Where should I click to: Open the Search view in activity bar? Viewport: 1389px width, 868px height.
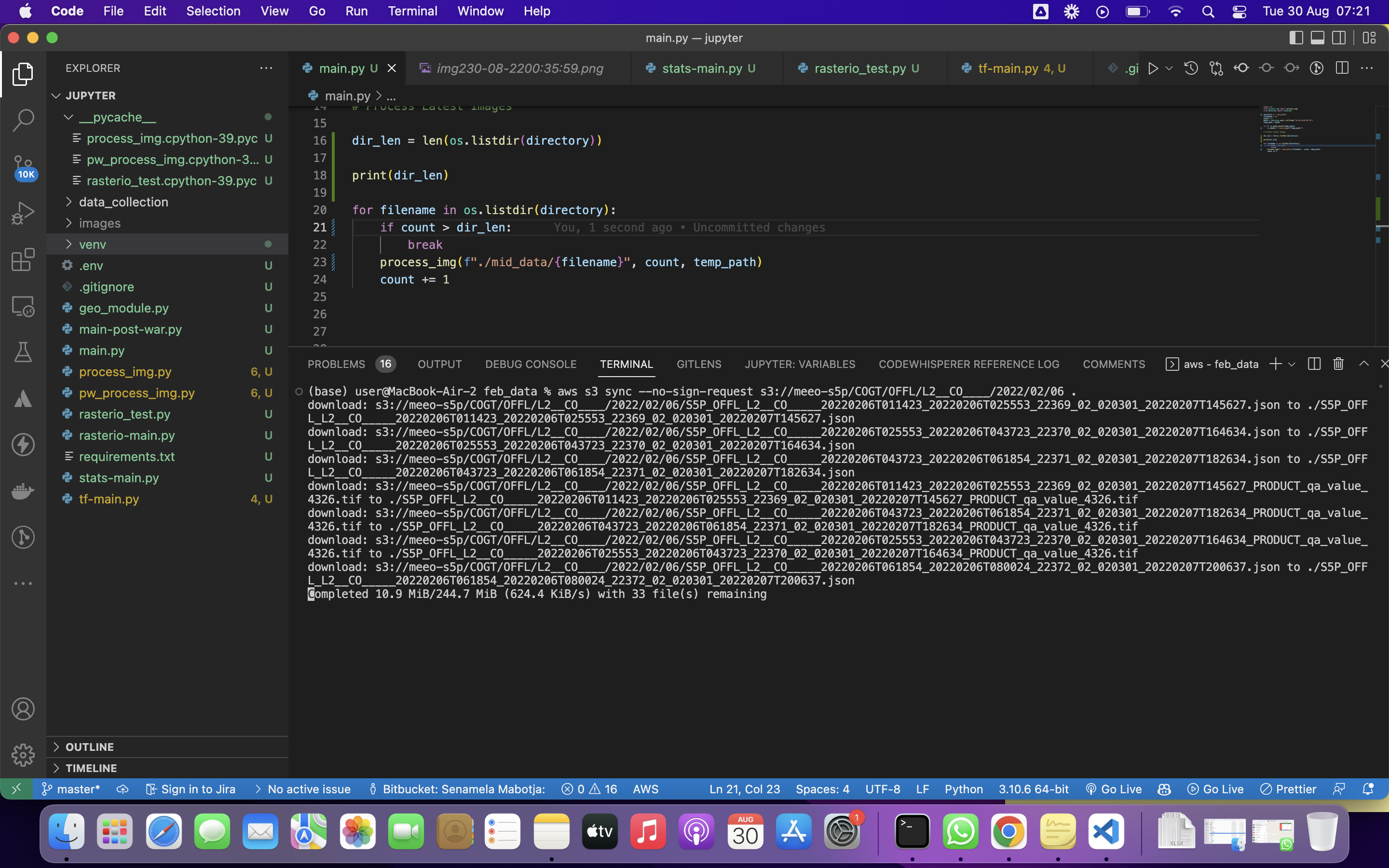point(23,120)
